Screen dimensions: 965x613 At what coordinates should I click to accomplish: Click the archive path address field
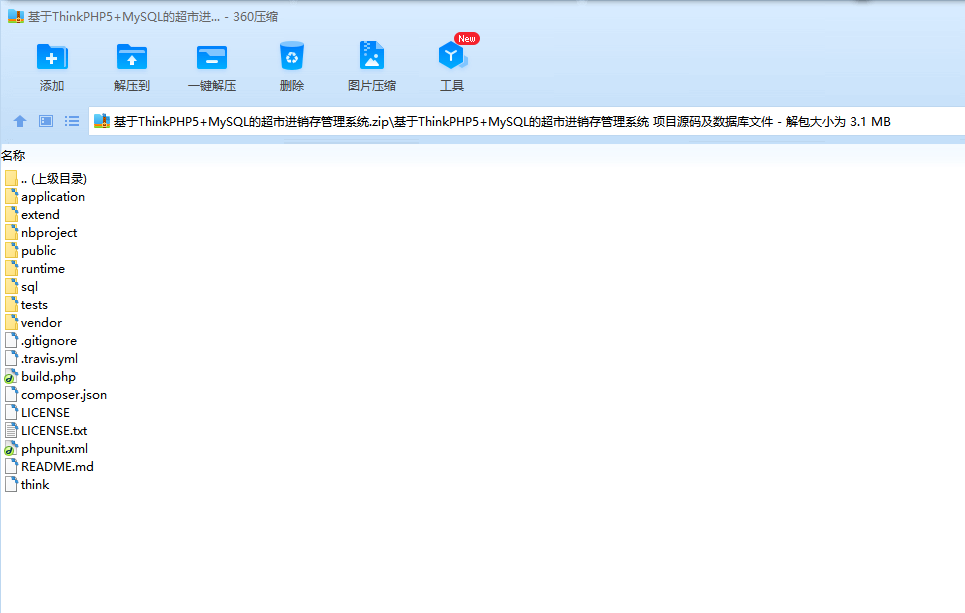pyautogui.click(x=527, y=122)
